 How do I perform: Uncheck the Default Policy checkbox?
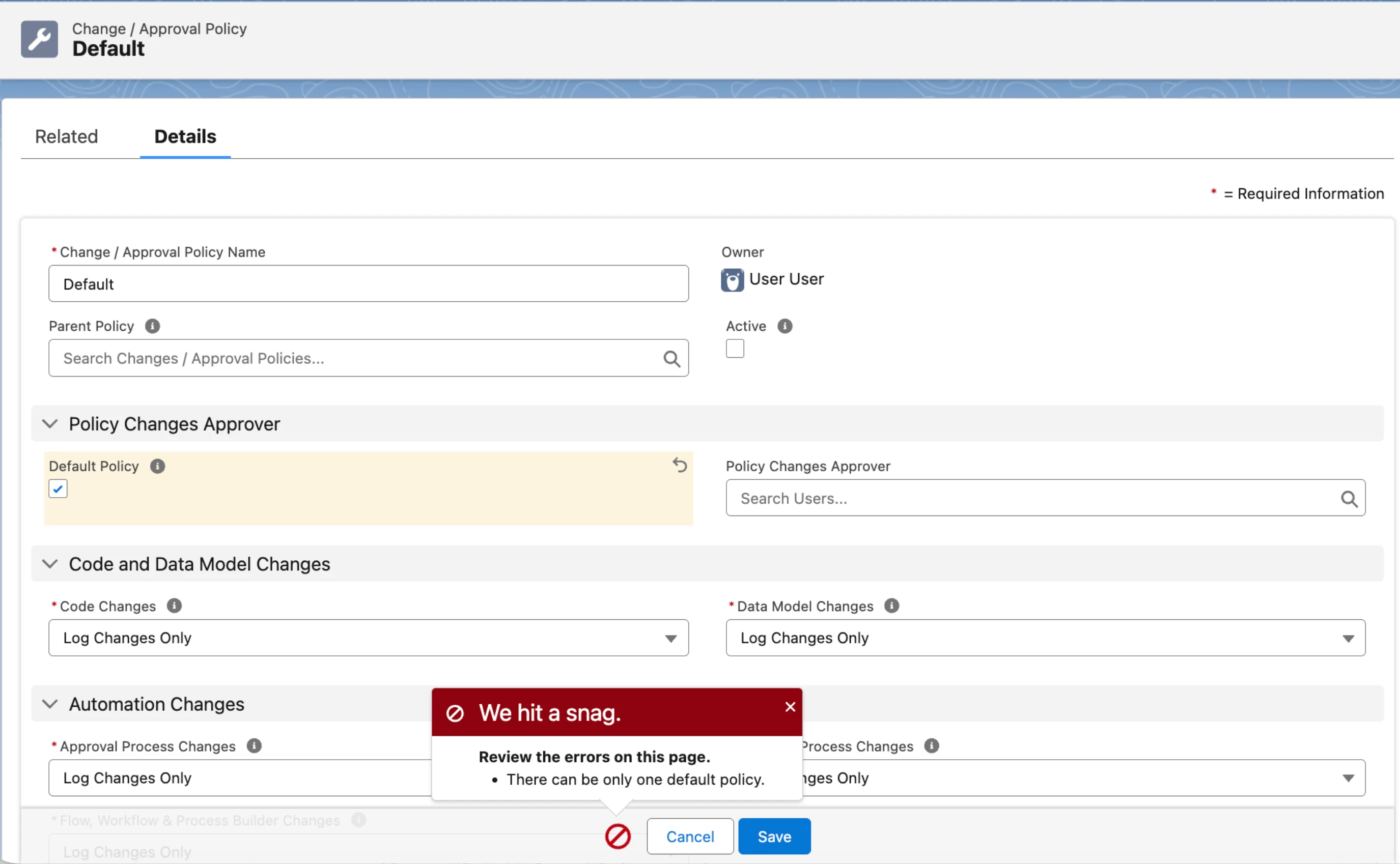(x=58, y=489)
